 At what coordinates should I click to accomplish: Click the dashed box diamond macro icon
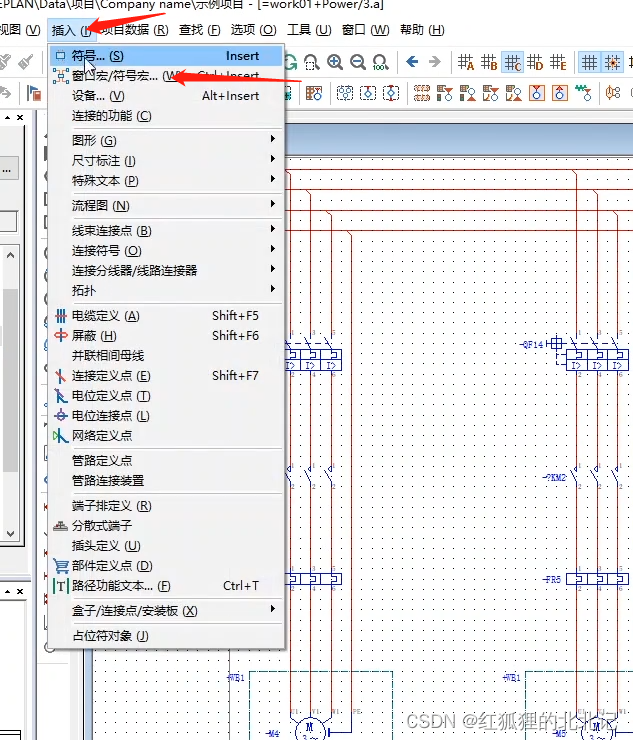pyautogui.click(x=391, y=93)
